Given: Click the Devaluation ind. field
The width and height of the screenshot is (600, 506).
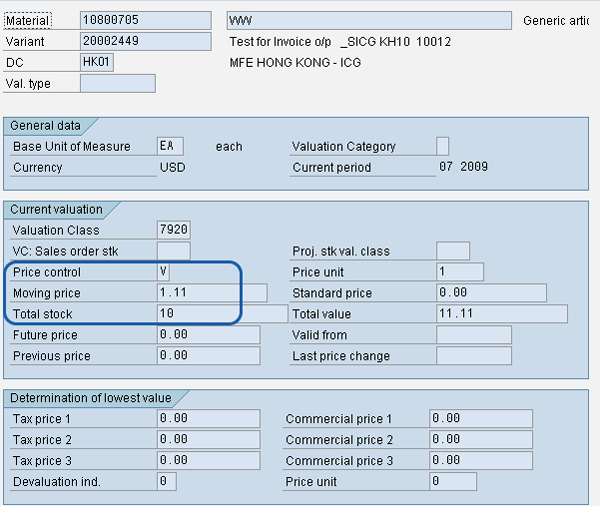Looking at the screenshot, I should (x=166, y=482).
